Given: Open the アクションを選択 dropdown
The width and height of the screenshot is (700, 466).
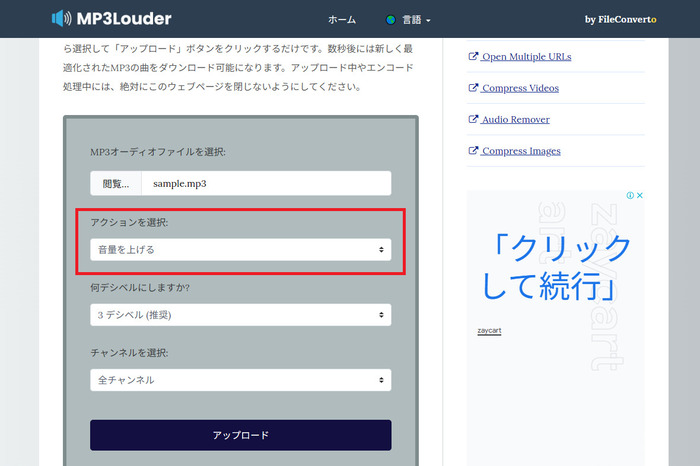Looking at the screenshot, I should pyautogui.click(x=240, y=249).
